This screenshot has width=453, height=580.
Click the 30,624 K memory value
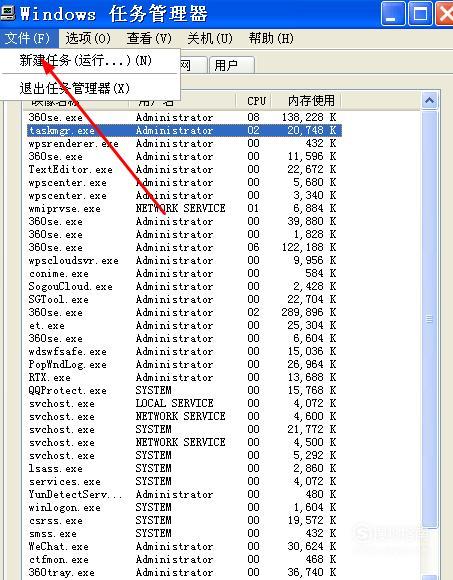[x=312, y=546]
